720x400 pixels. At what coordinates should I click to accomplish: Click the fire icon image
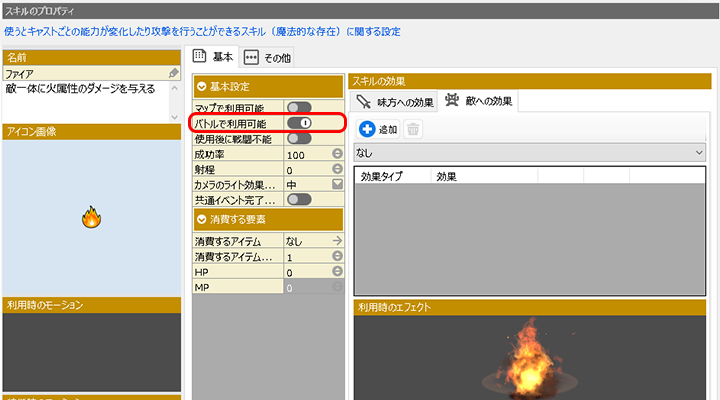click(x=90, y=217)
